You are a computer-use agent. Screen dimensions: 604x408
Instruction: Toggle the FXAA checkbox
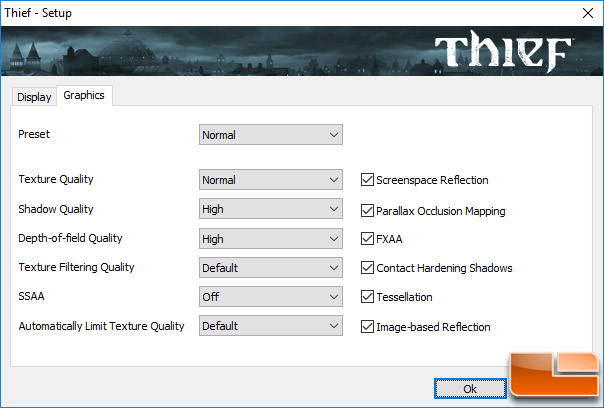click(367, 239)
